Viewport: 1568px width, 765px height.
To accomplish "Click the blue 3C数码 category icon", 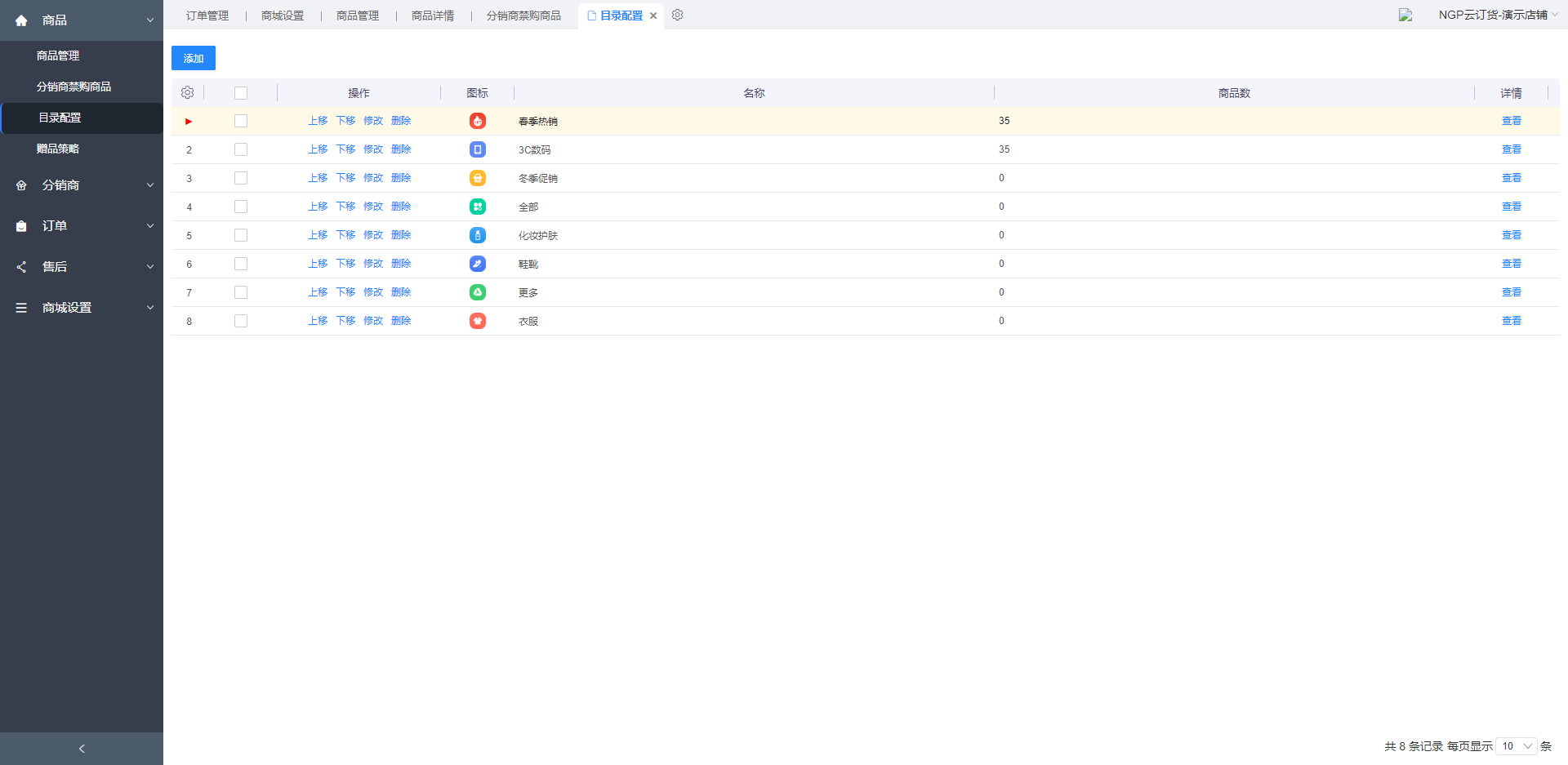I will pos(478,149).
